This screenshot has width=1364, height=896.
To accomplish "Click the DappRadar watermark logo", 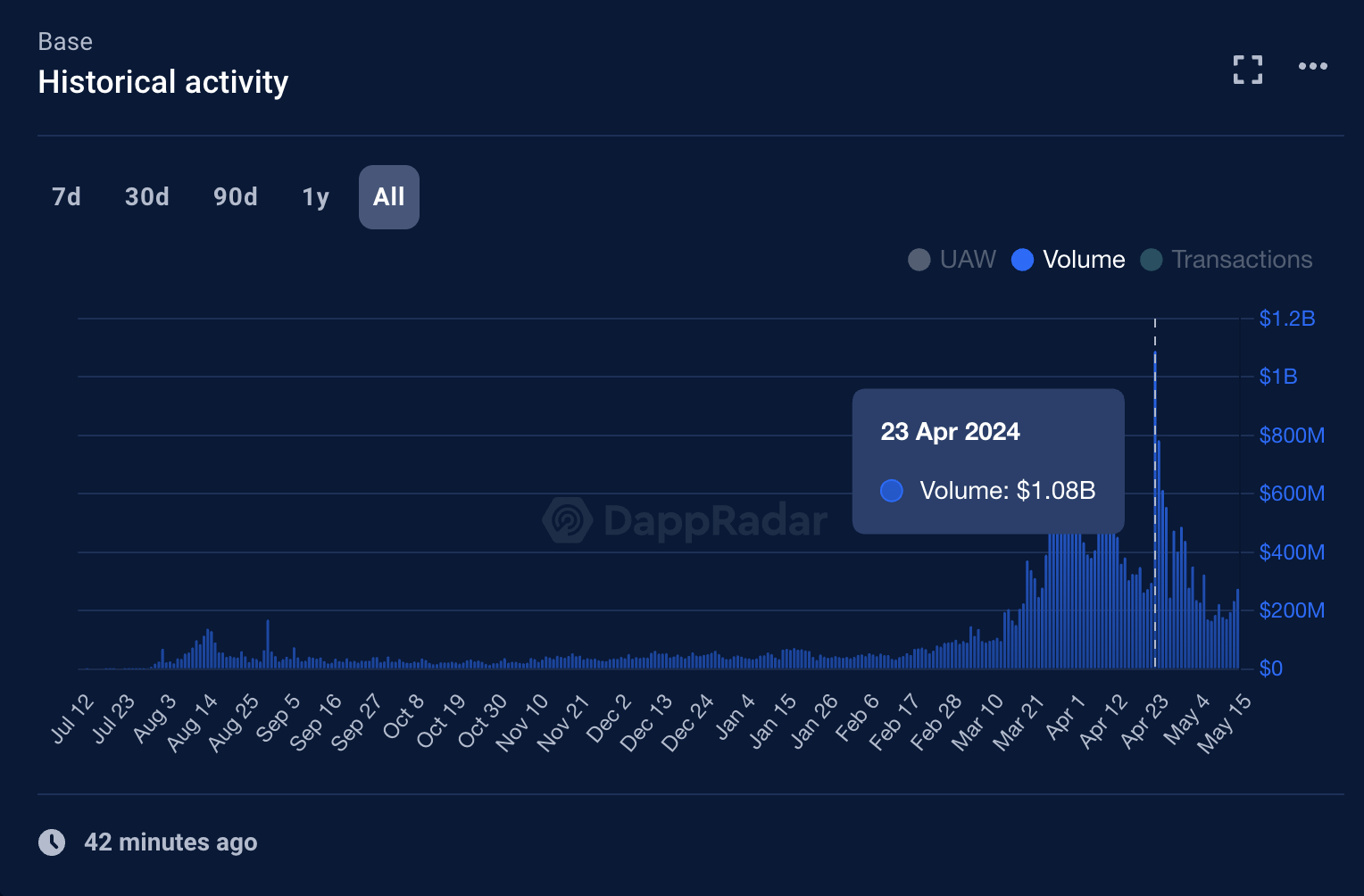I will click(x=569, y=521).
